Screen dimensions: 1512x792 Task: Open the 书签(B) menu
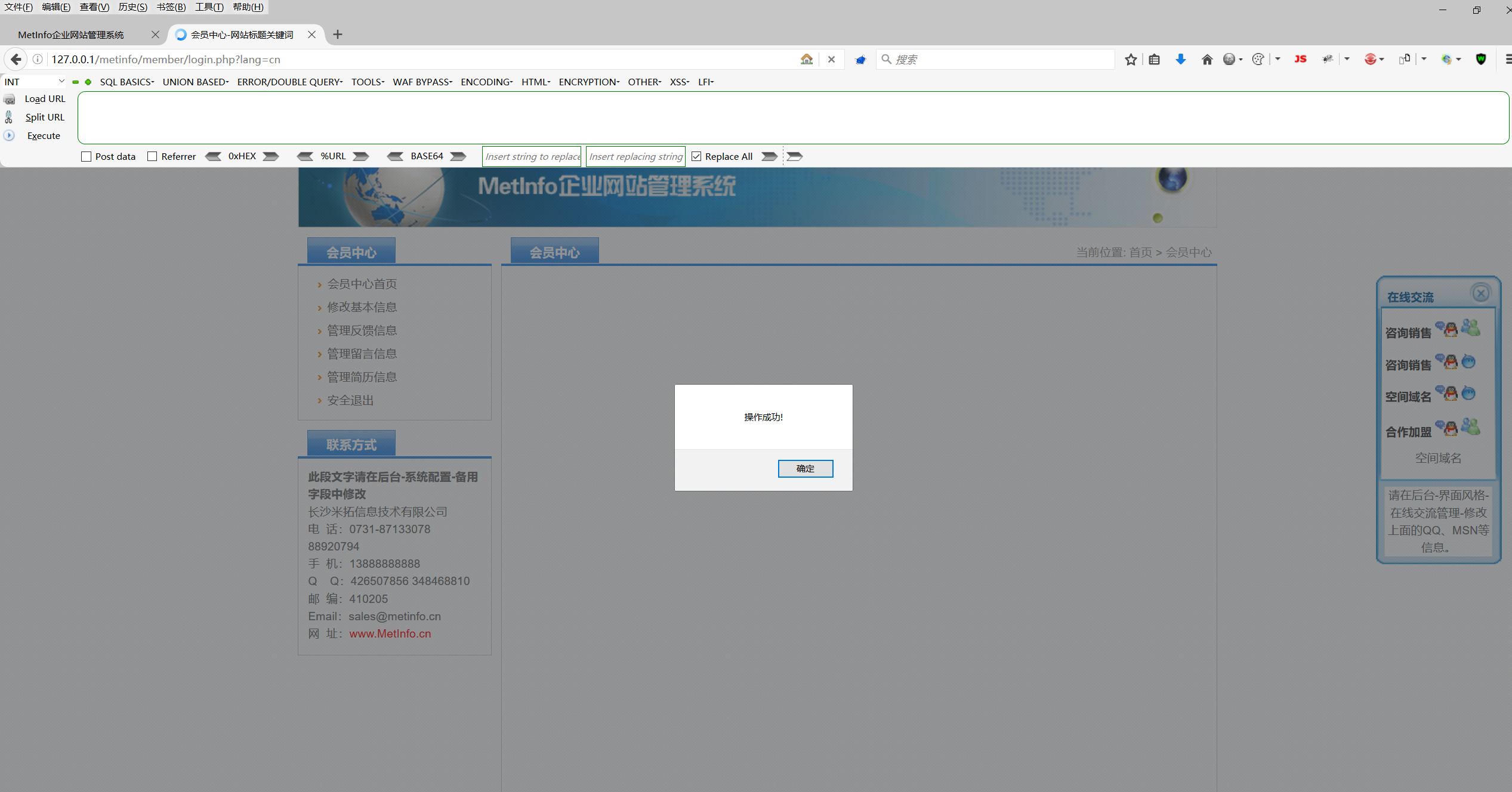coord(171,7)
